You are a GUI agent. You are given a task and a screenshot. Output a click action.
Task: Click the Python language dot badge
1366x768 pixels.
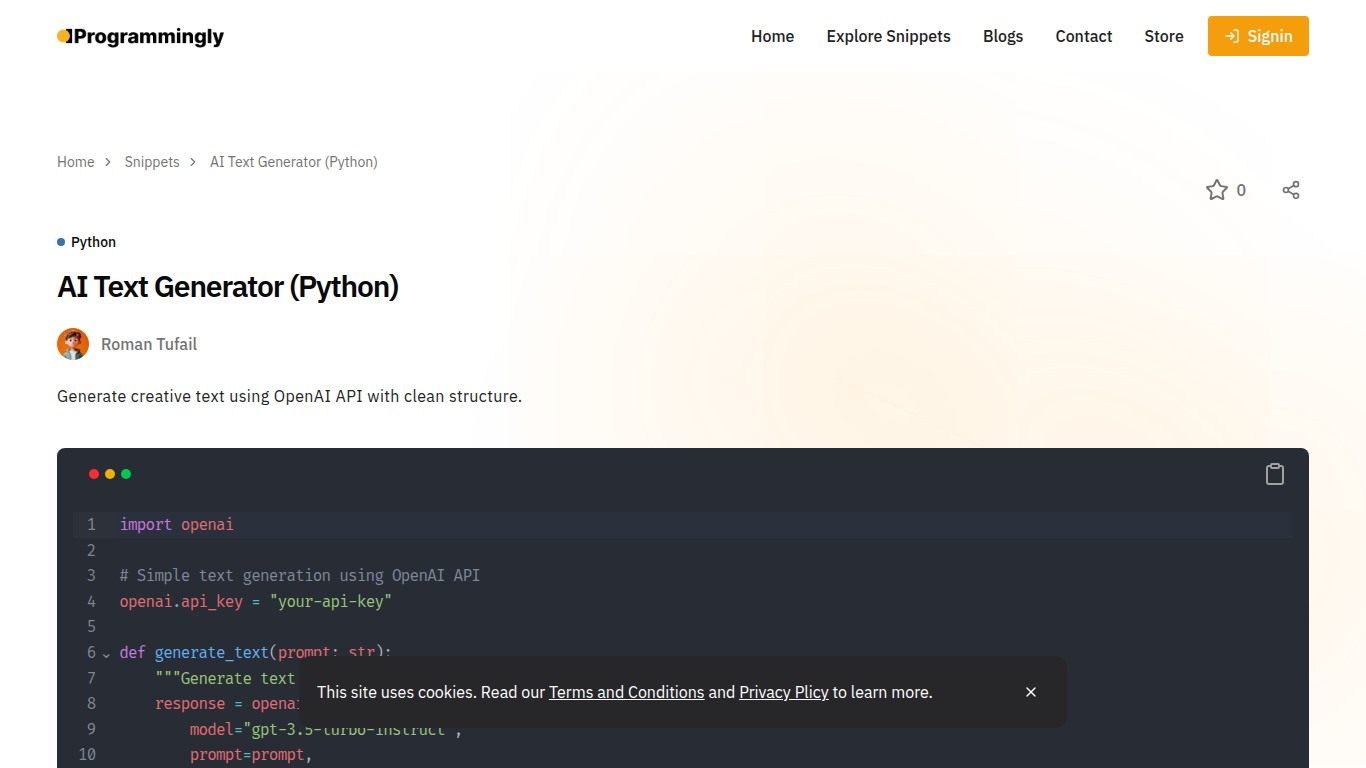click(x=61, y=242)
